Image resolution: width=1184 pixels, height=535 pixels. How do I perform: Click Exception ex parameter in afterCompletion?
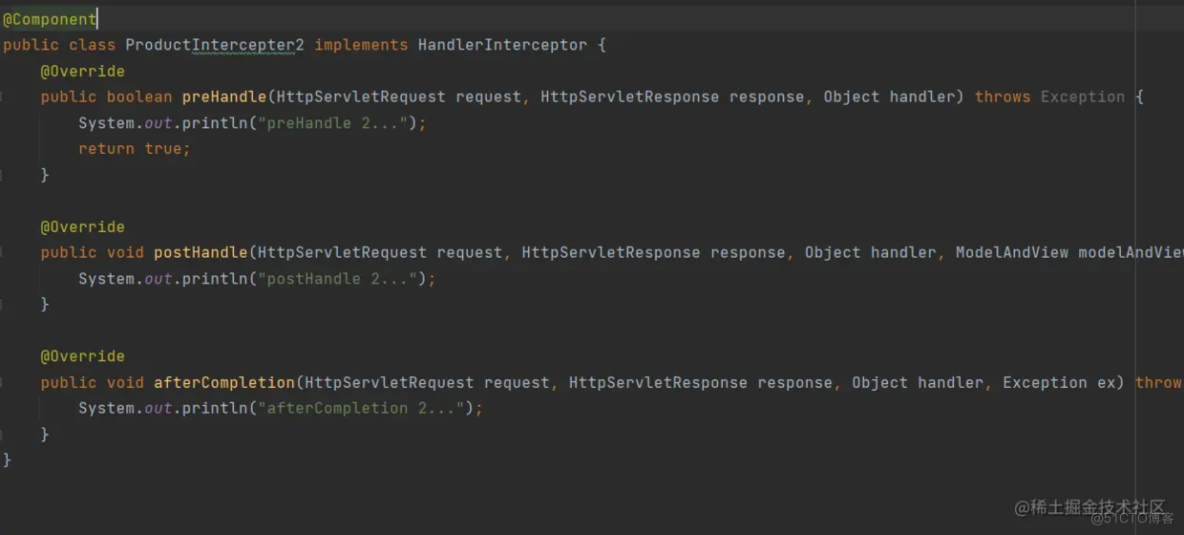(1063, 383)
